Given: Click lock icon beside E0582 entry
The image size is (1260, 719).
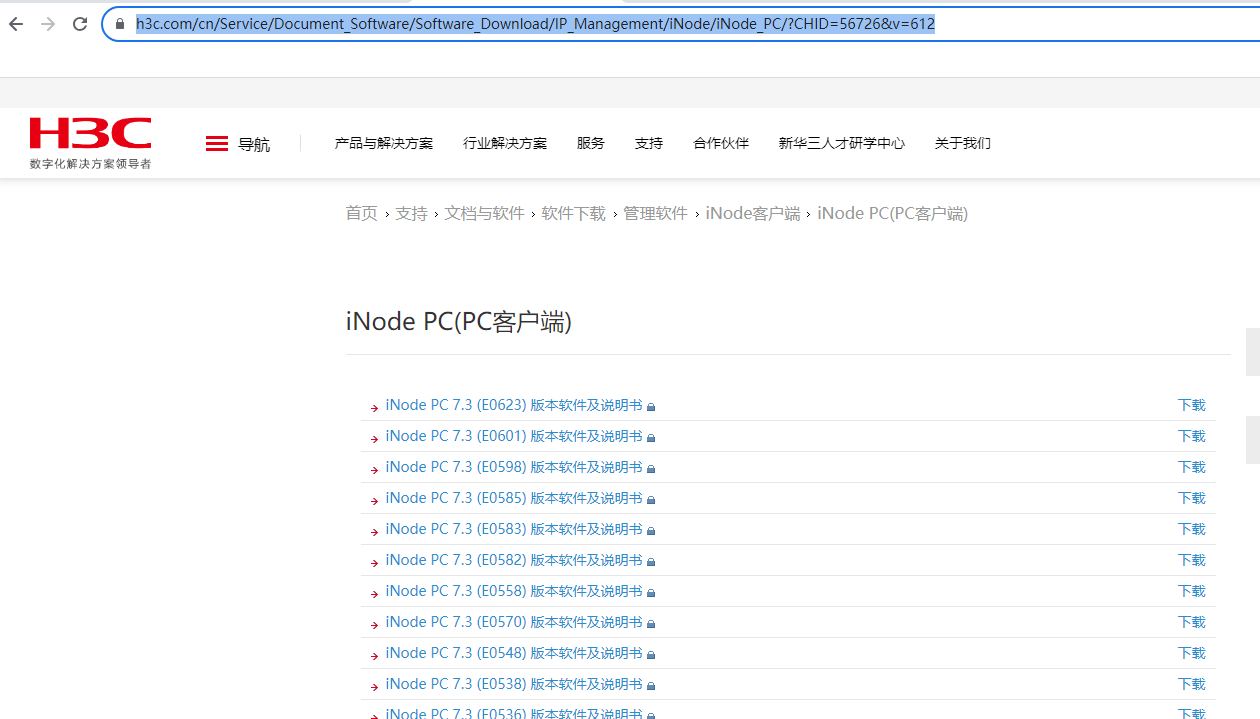Looking at the screenshot, I should pos(651,562).
